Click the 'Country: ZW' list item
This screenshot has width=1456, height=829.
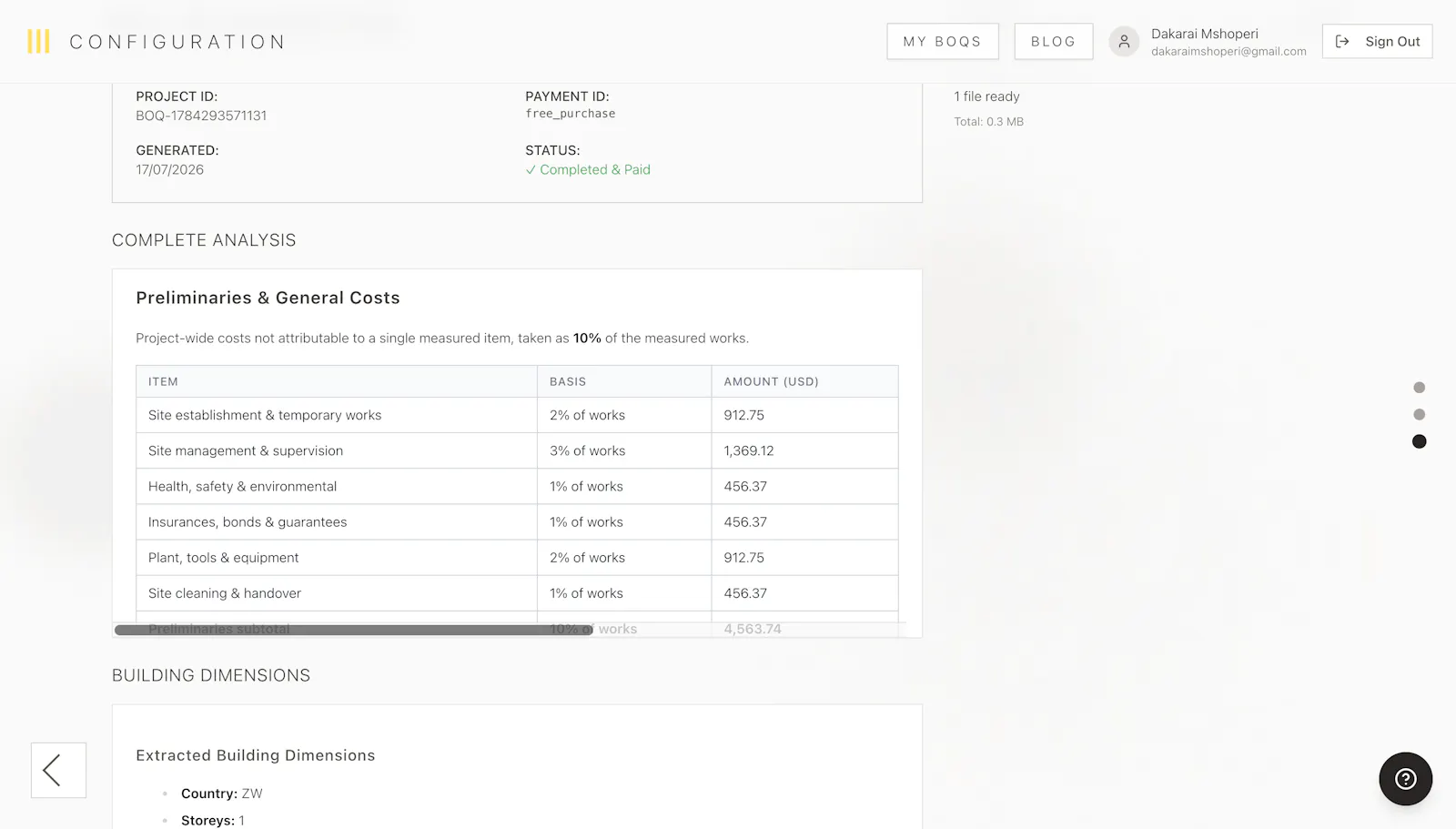[222, 794]
